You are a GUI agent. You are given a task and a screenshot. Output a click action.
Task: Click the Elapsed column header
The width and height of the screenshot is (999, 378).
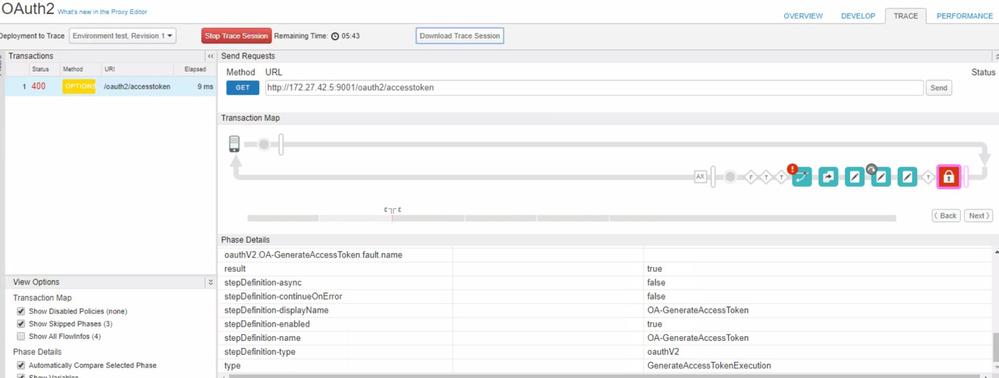pyautogui.click(x=195, y=69)
